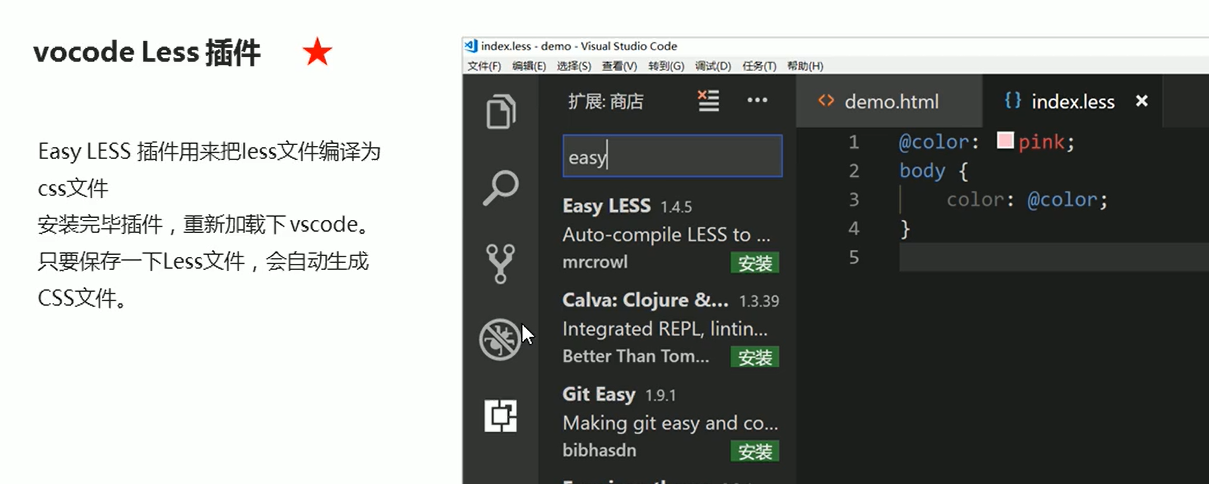Open the 任务(T) menu
Screen dimensions: 1209x484
(x=759, y=66)
